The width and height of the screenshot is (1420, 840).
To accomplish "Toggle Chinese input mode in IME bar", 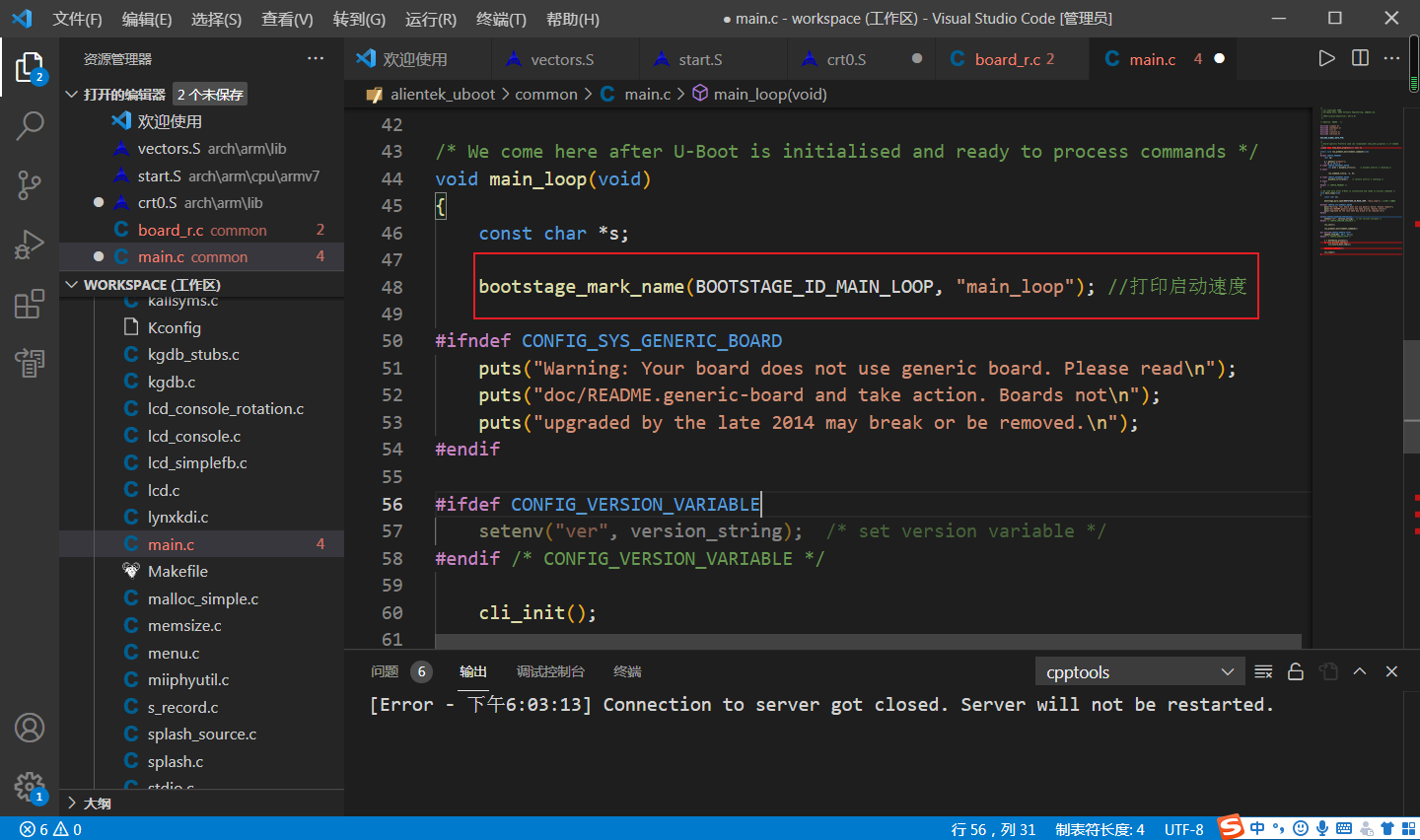I will (x=1256, y=829).
